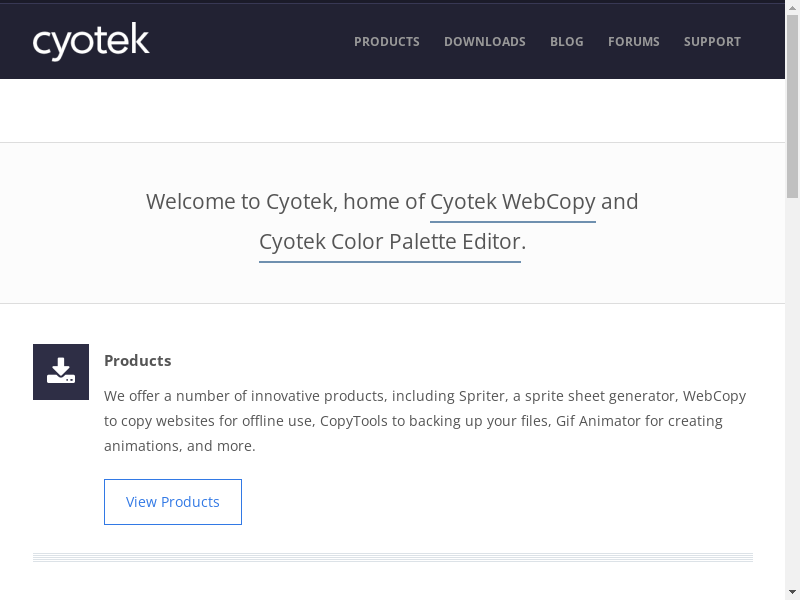This screenshot has height=600, width=800.
Task: Follow the Cyotek WebCopy link
Action: click(513, 202)
